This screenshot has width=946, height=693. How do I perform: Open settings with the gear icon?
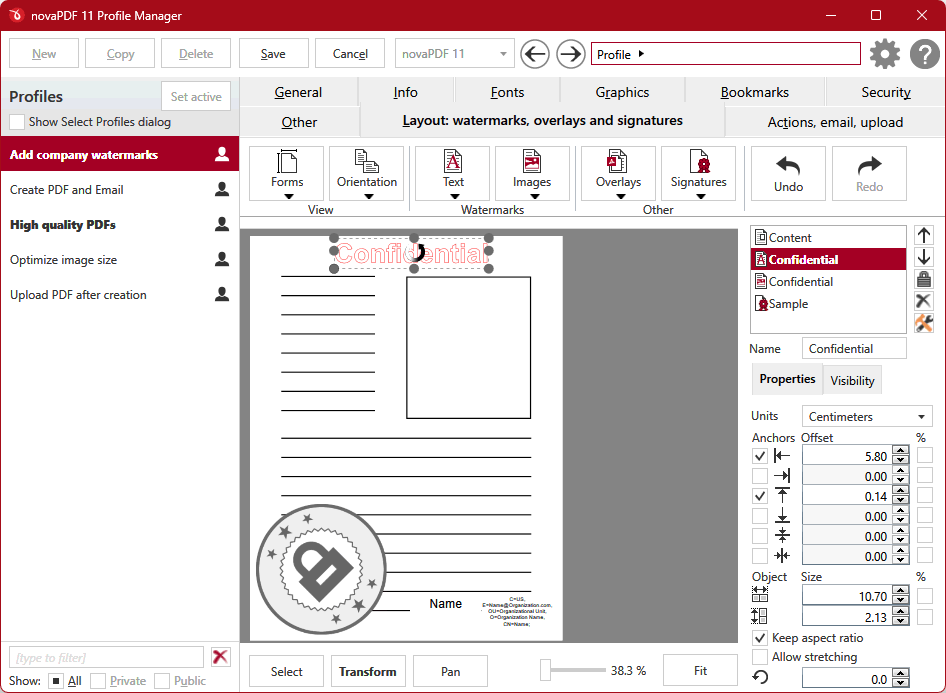(x=885, y=54)
